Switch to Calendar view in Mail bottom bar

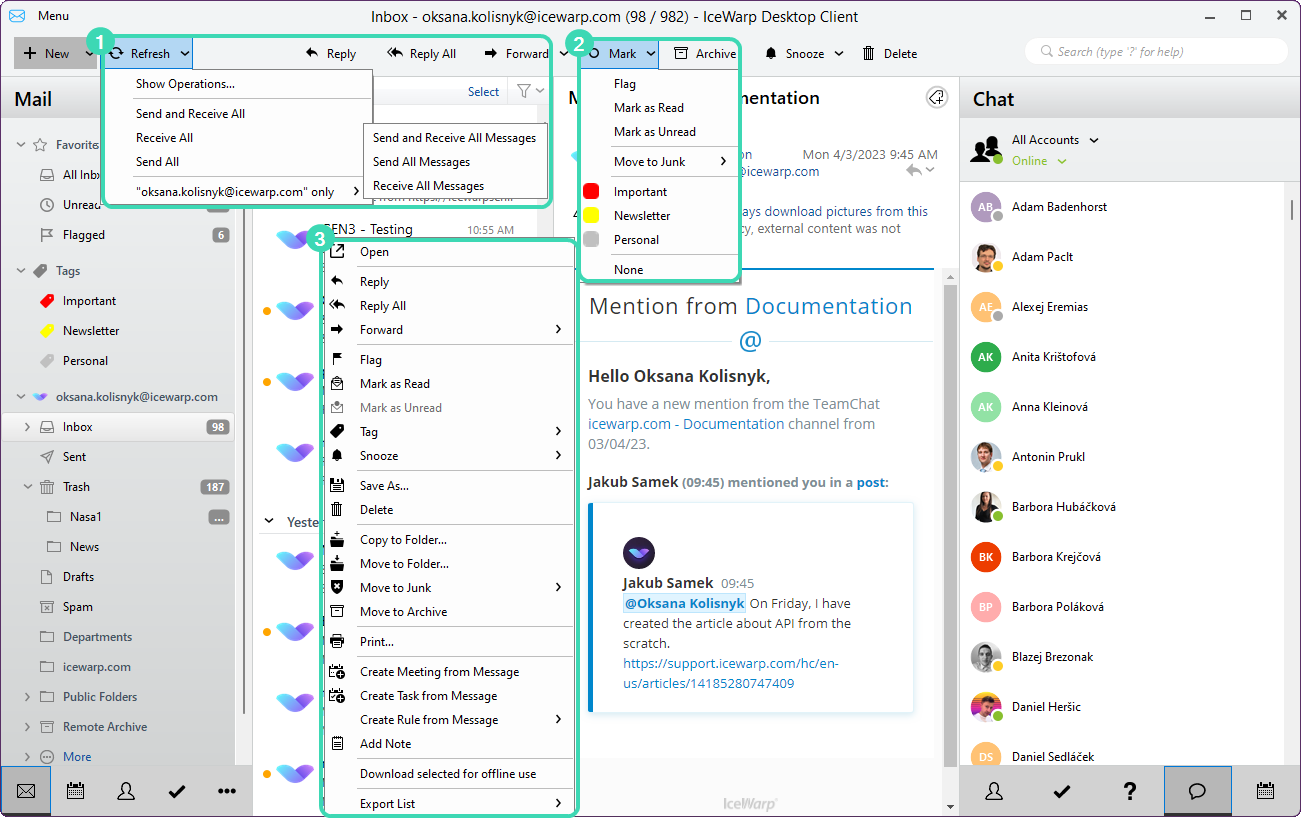[75, 791]
